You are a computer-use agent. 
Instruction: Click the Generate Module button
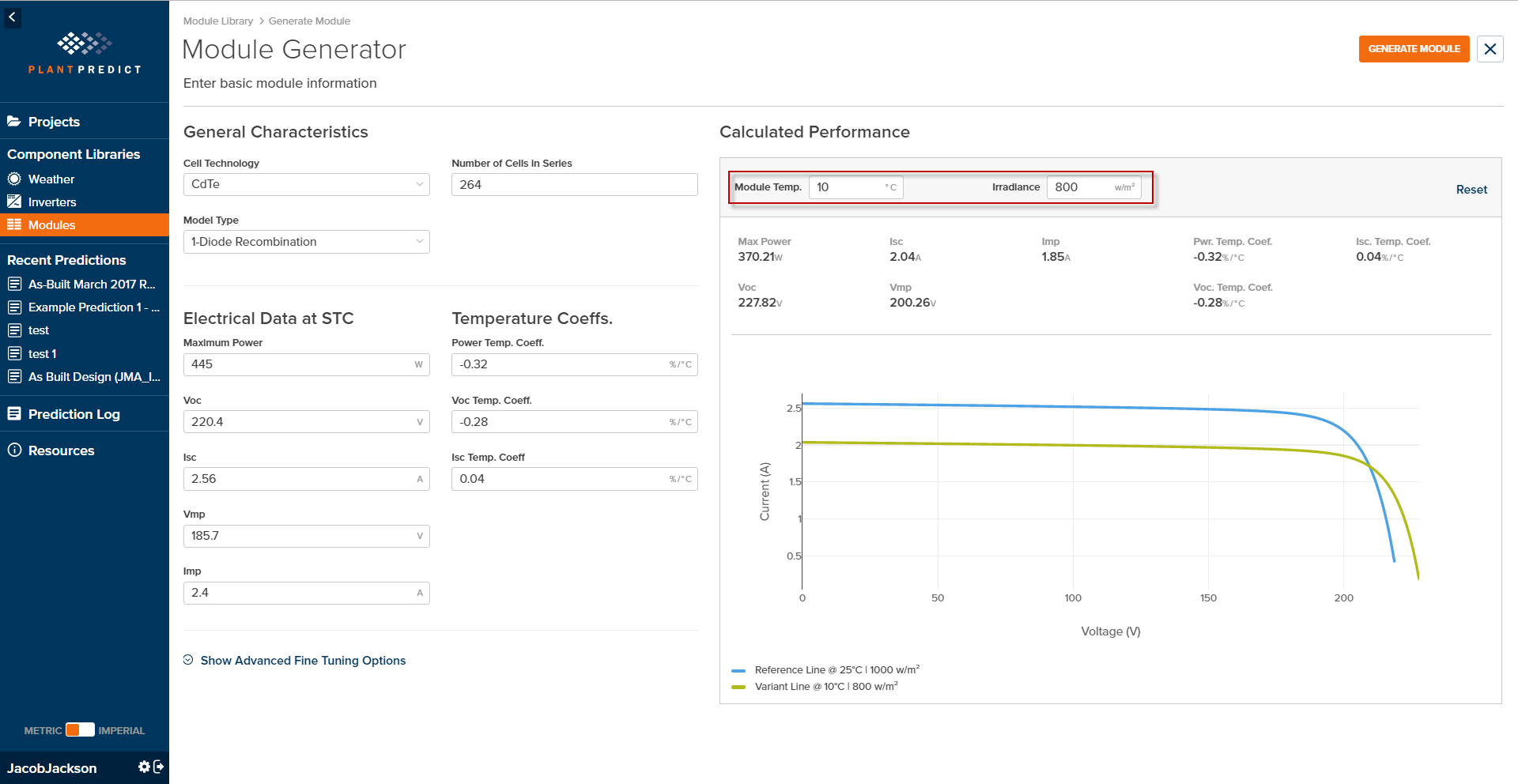pos(1414,49)
